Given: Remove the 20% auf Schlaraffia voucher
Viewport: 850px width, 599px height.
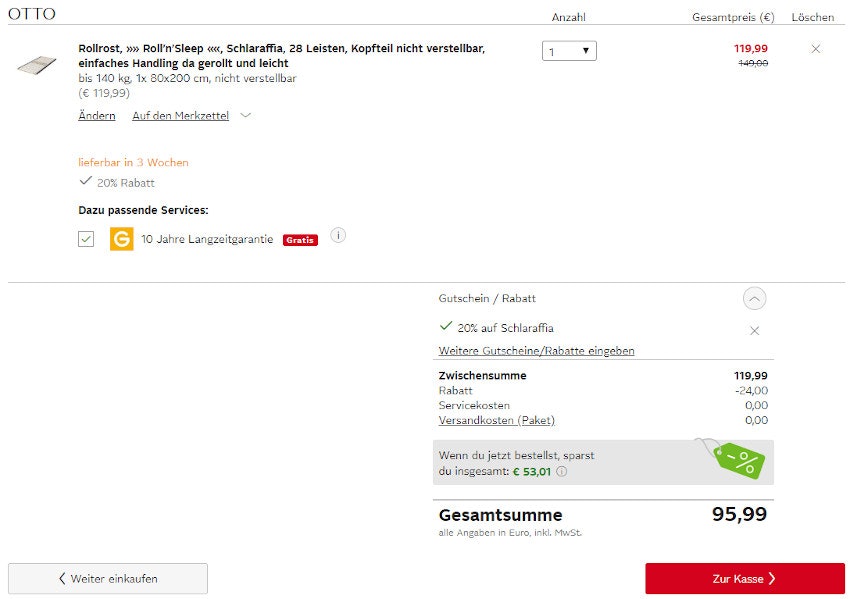Looking at the screenshot, I should coord(754,330).
